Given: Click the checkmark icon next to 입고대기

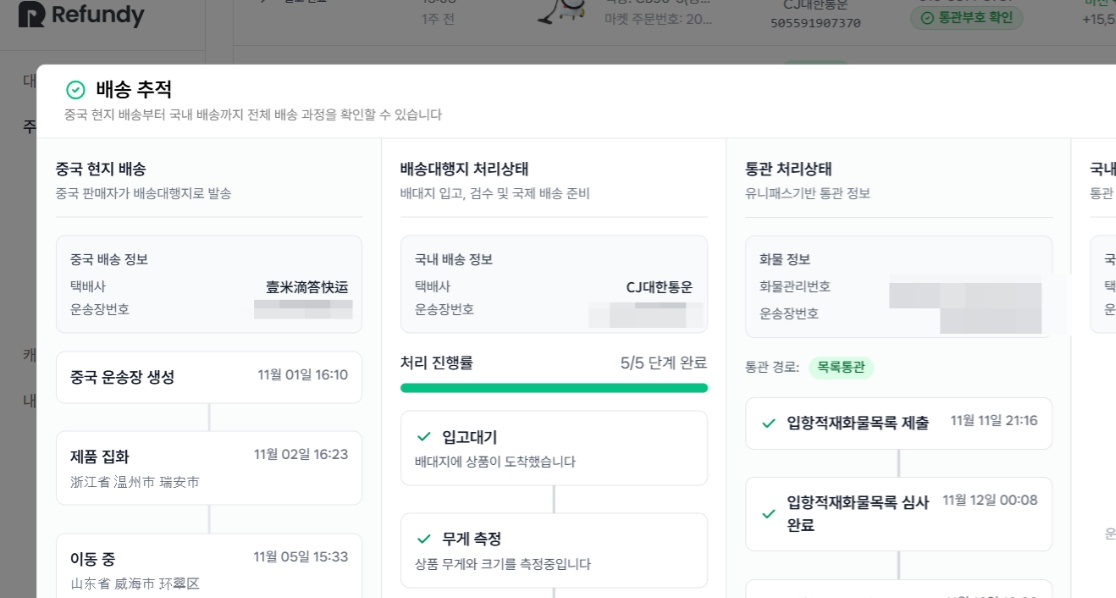Looking at the screenshot, I should (x=424, y=436).
